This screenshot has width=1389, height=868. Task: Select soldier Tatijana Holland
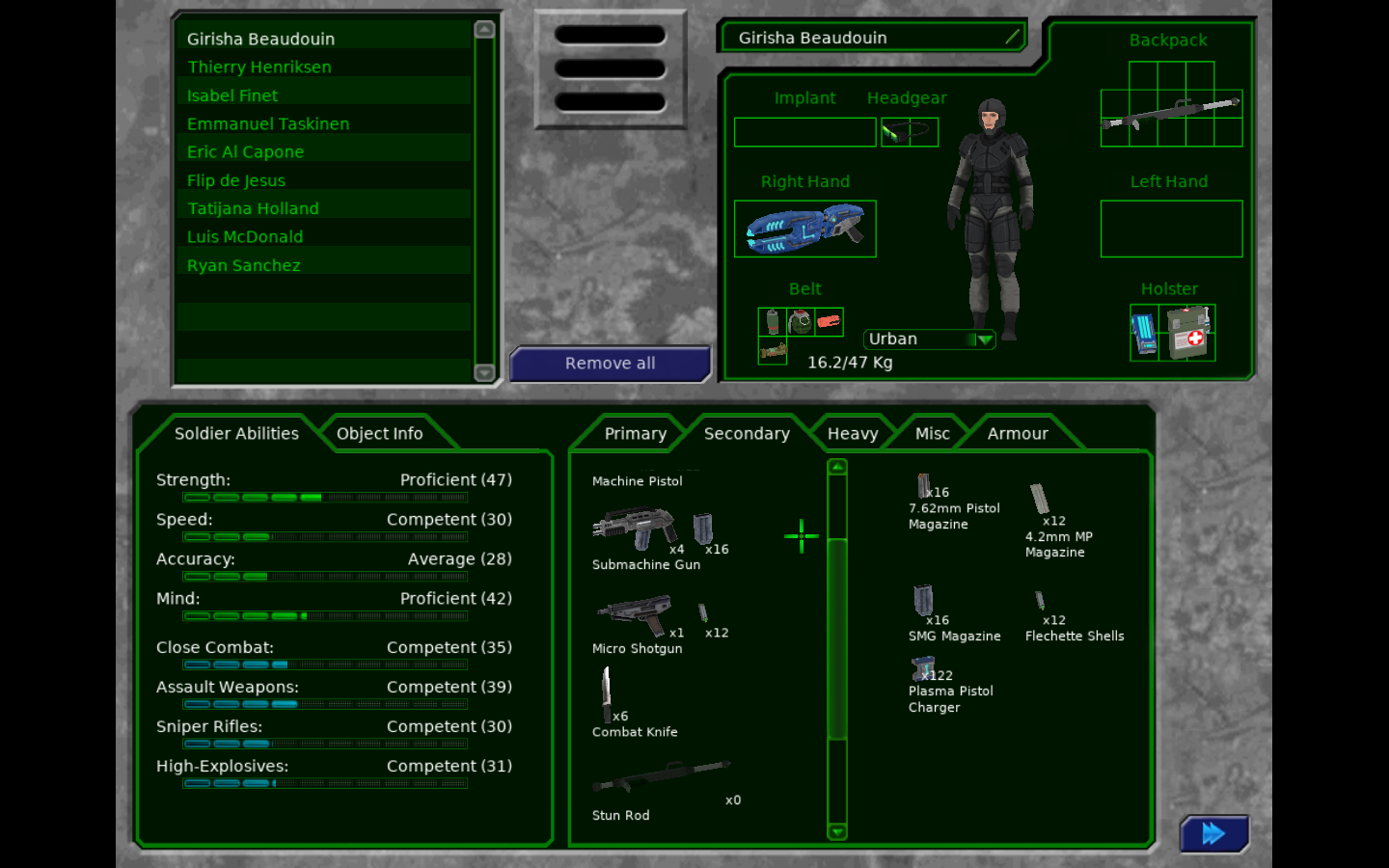[x=324, y=208]
